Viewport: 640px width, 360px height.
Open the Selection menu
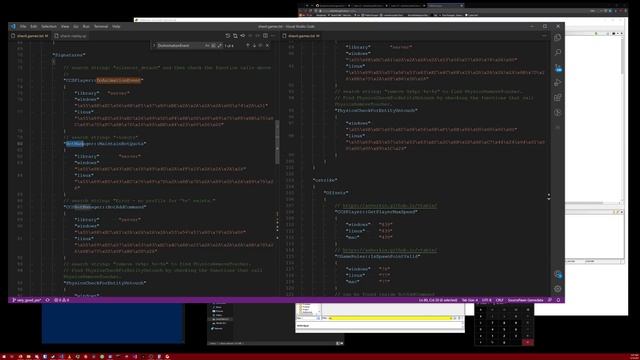49,27
